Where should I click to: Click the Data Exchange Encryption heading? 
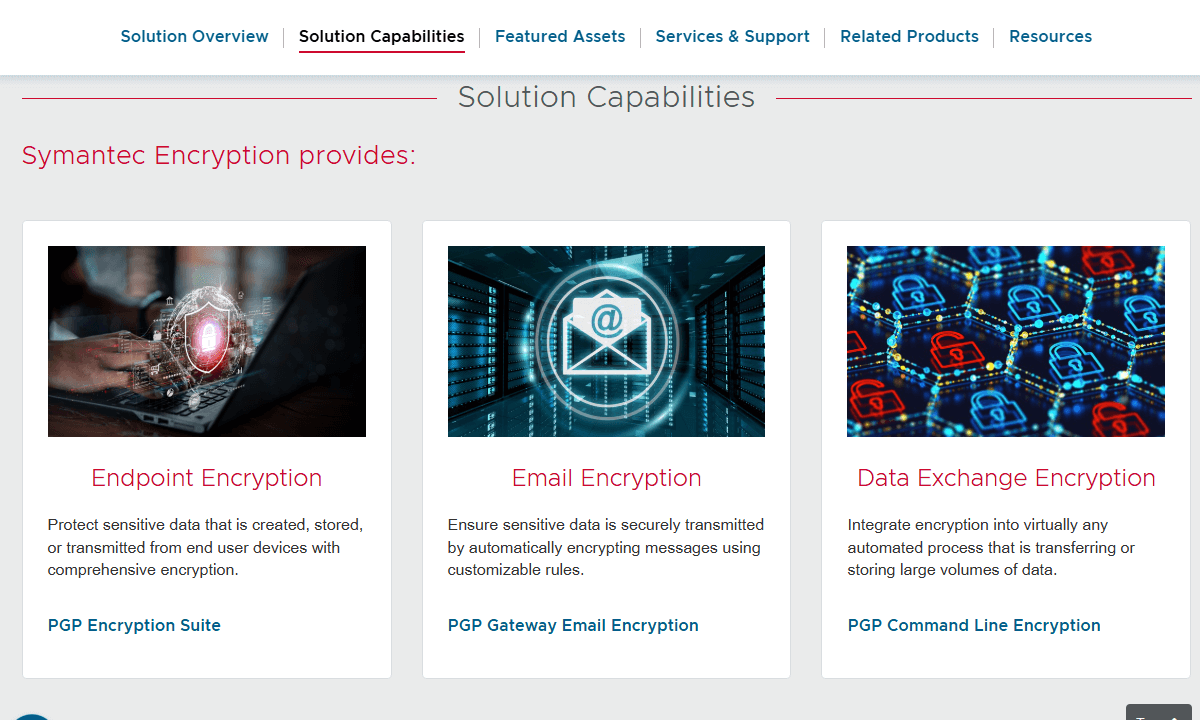pyautogui.click(x=1005, y=478)
